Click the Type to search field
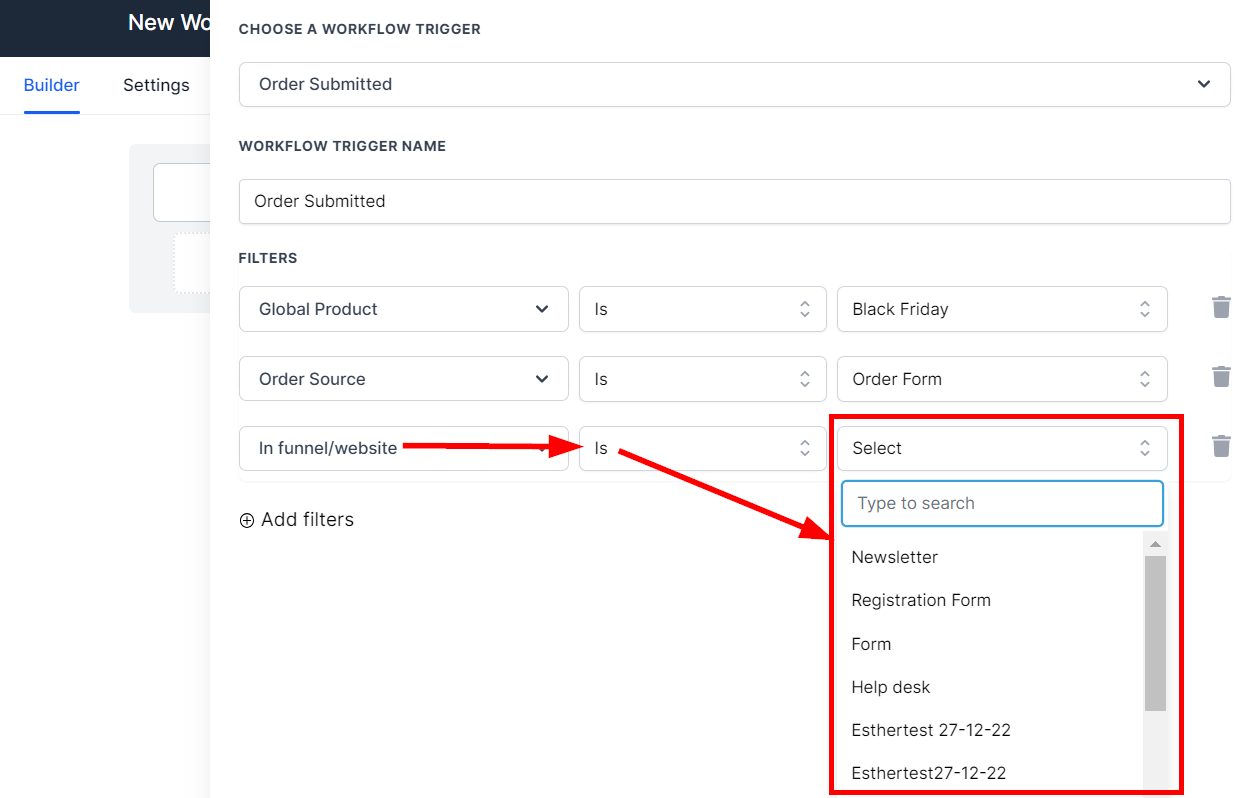This screenshot has width=1238, height=798. coord(1002,503)
